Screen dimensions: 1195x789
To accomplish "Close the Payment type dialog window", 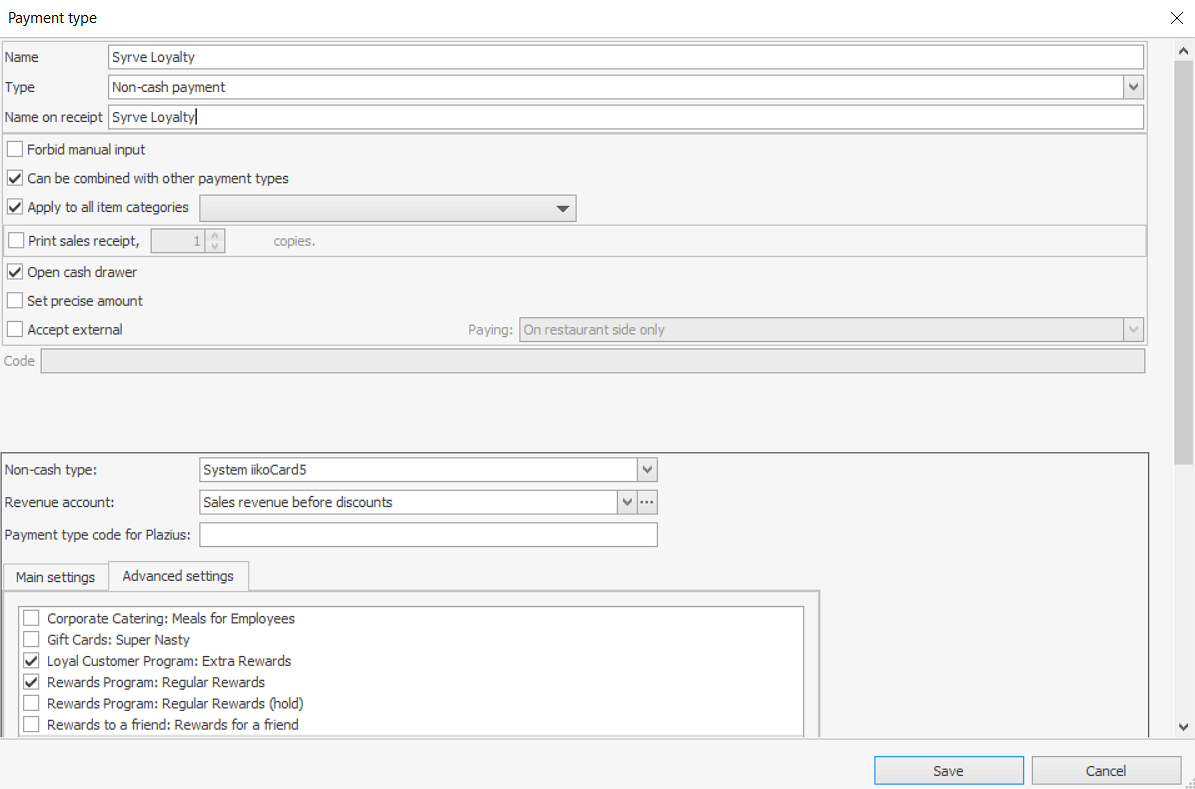I will (x=1174, y=18).
